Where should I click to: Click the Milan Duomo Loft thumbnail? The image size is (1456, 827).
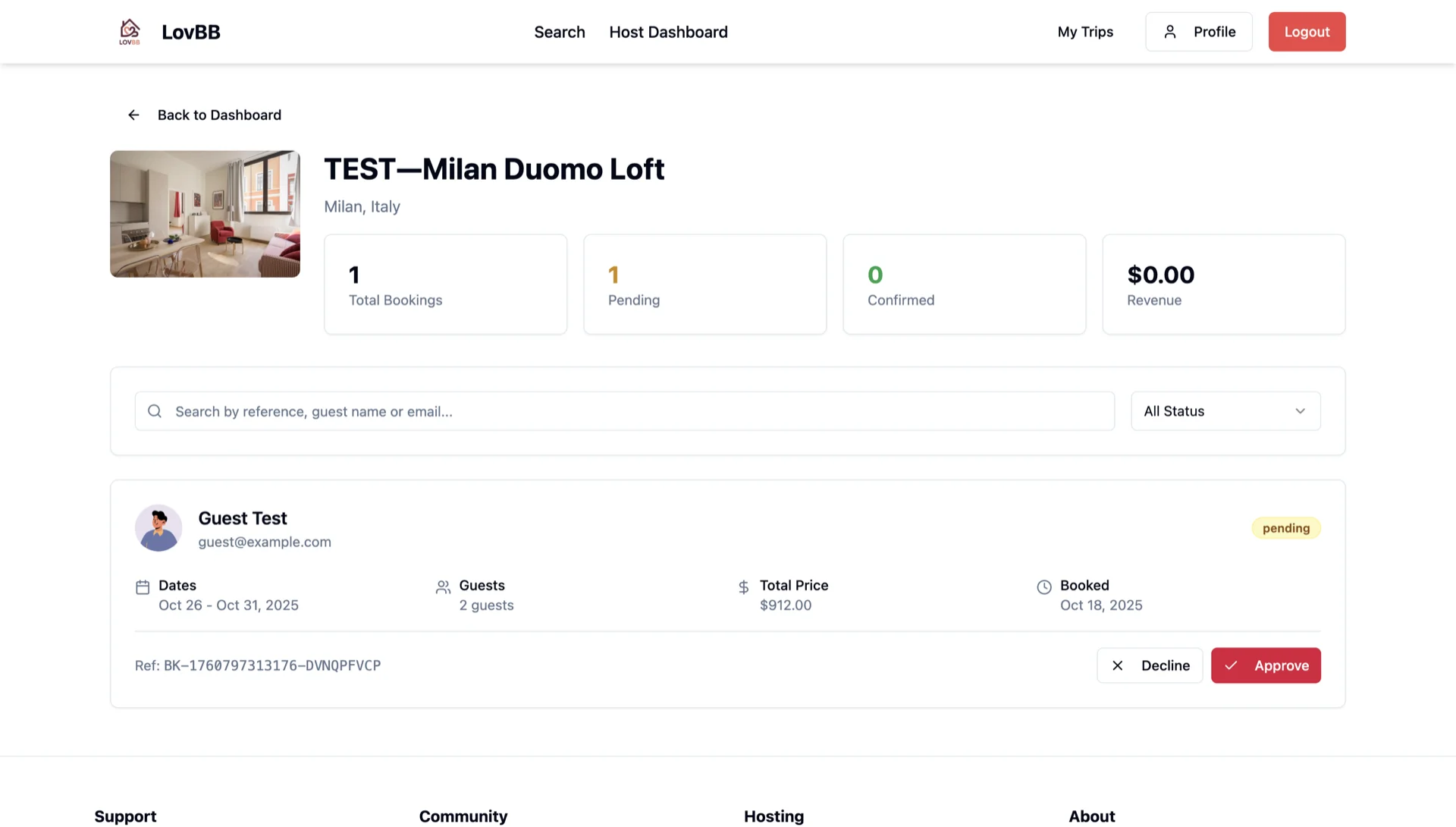pos(205,214)
